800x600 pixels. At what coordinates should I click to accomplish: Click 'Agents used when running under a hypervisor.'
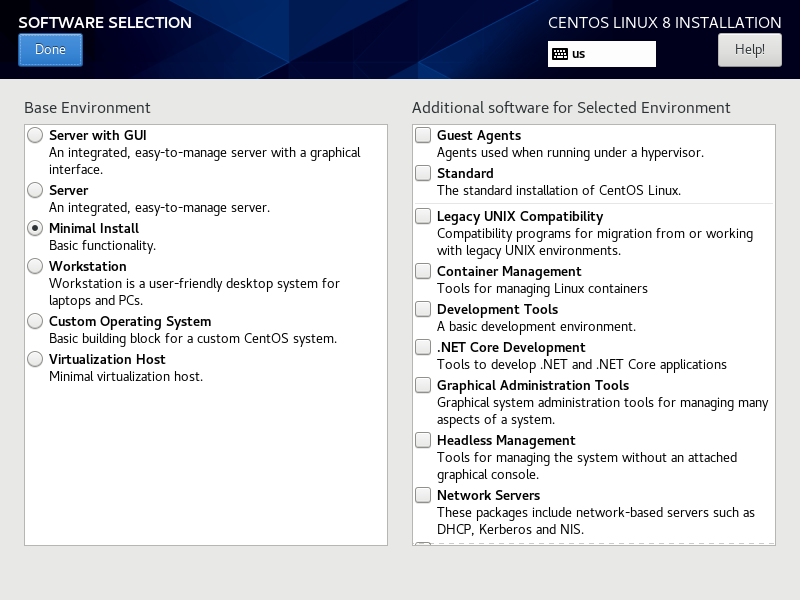point(570,153)
